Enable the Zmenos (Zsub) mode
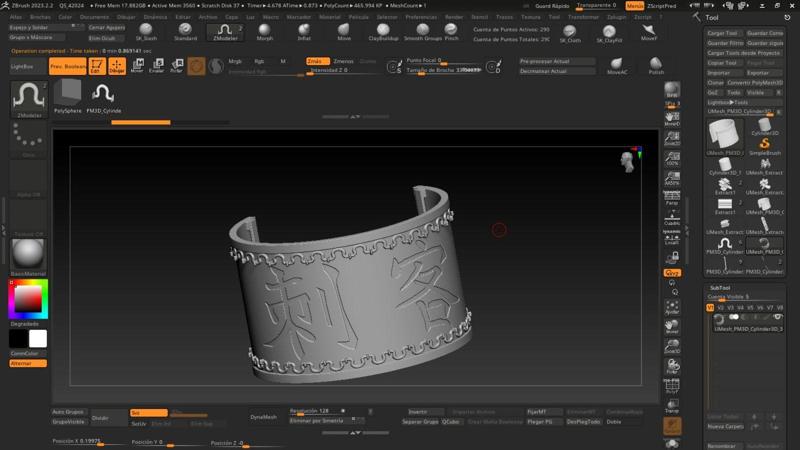 (343, 61)
